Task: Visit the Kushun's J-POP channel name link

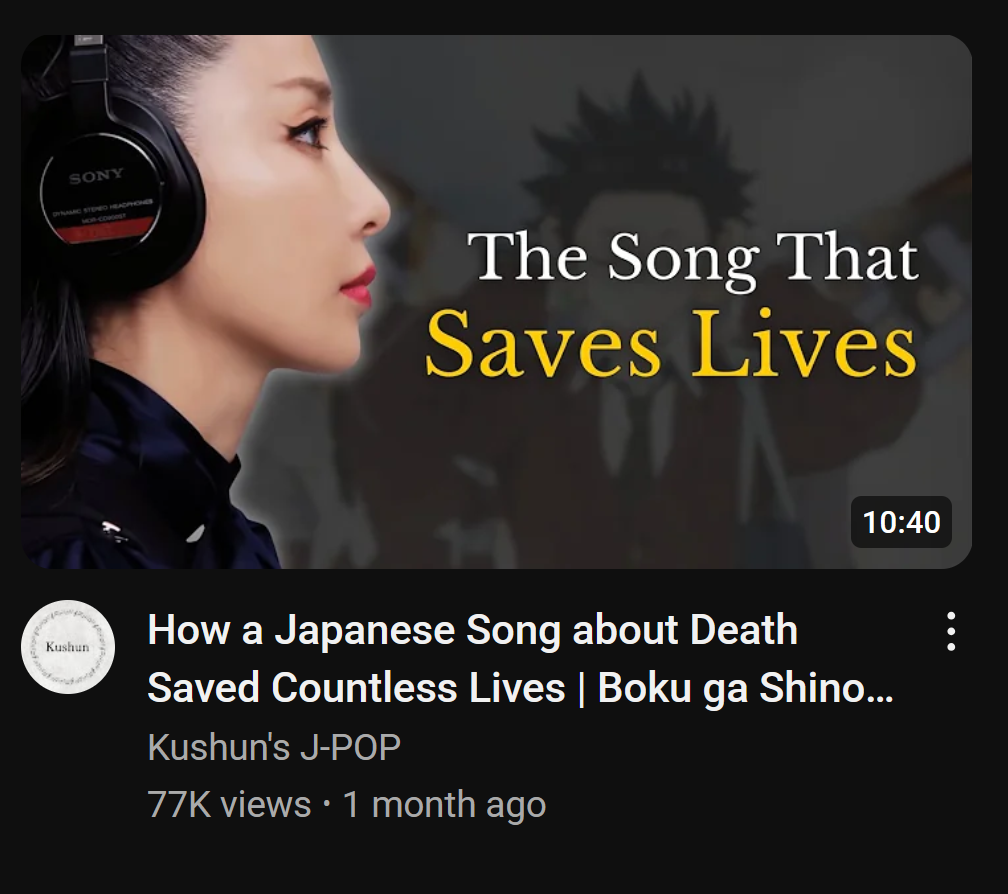Action: (274, 747)
